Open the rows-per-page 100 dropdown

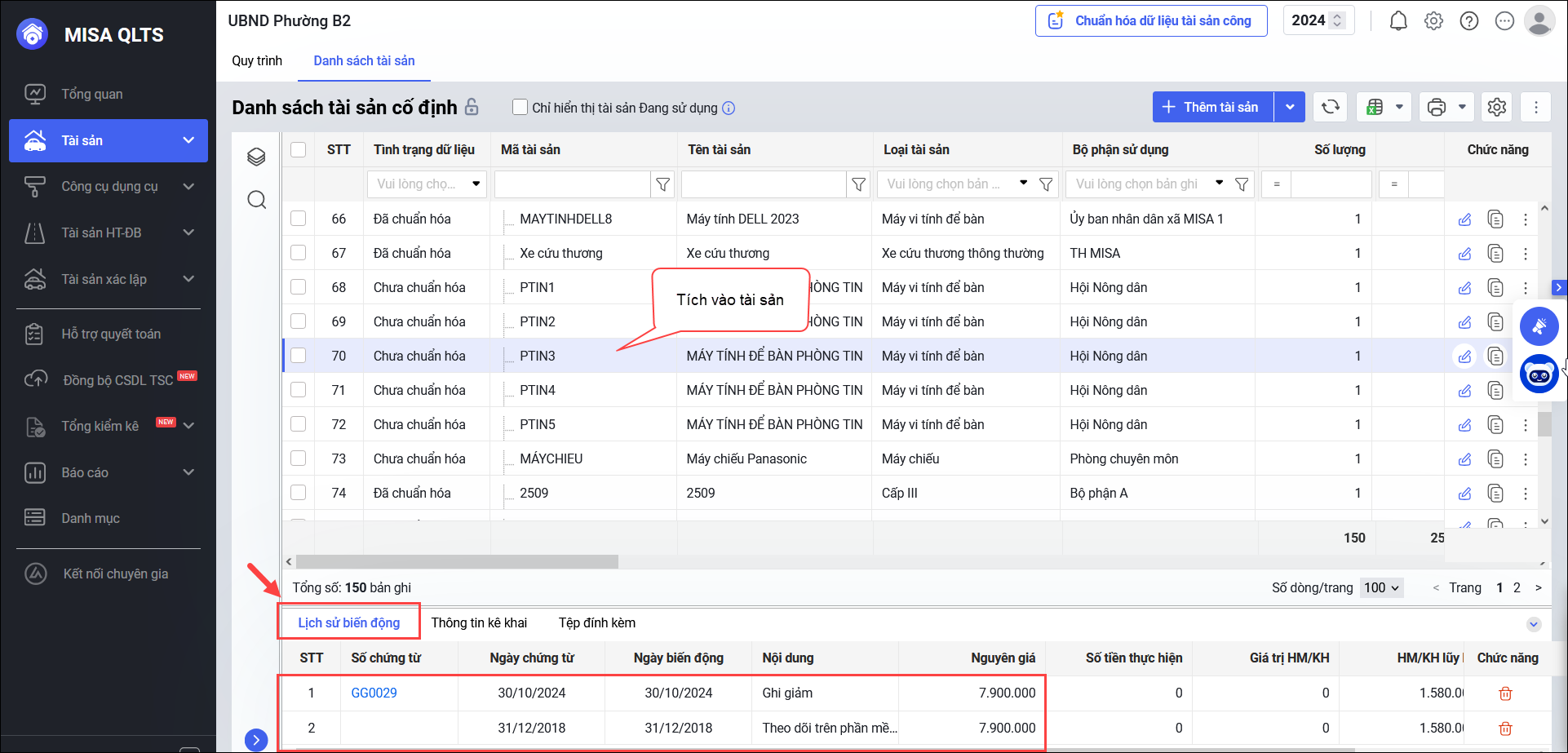1381,587
